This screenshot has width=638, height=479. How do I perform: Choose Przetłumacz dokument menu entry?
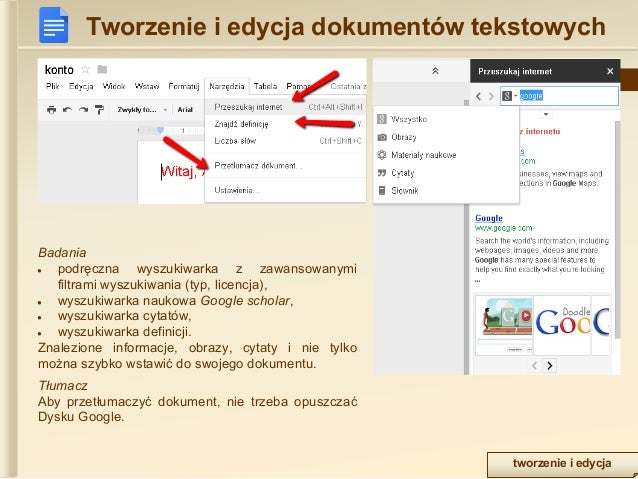click(x=286, y=166)
